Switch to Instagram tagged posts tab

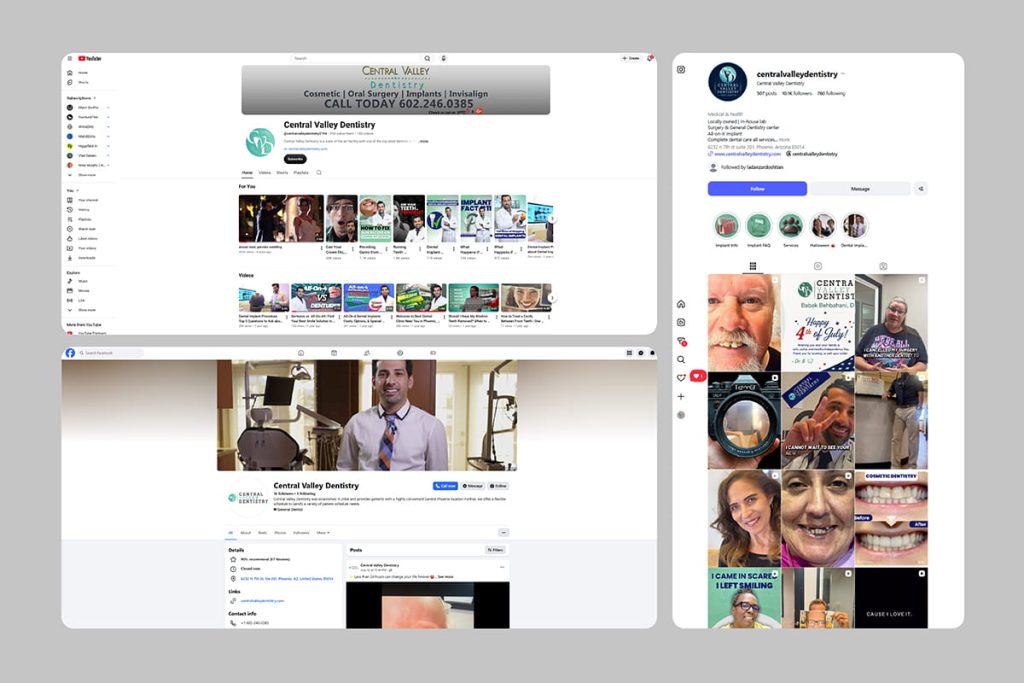point(883,266)
